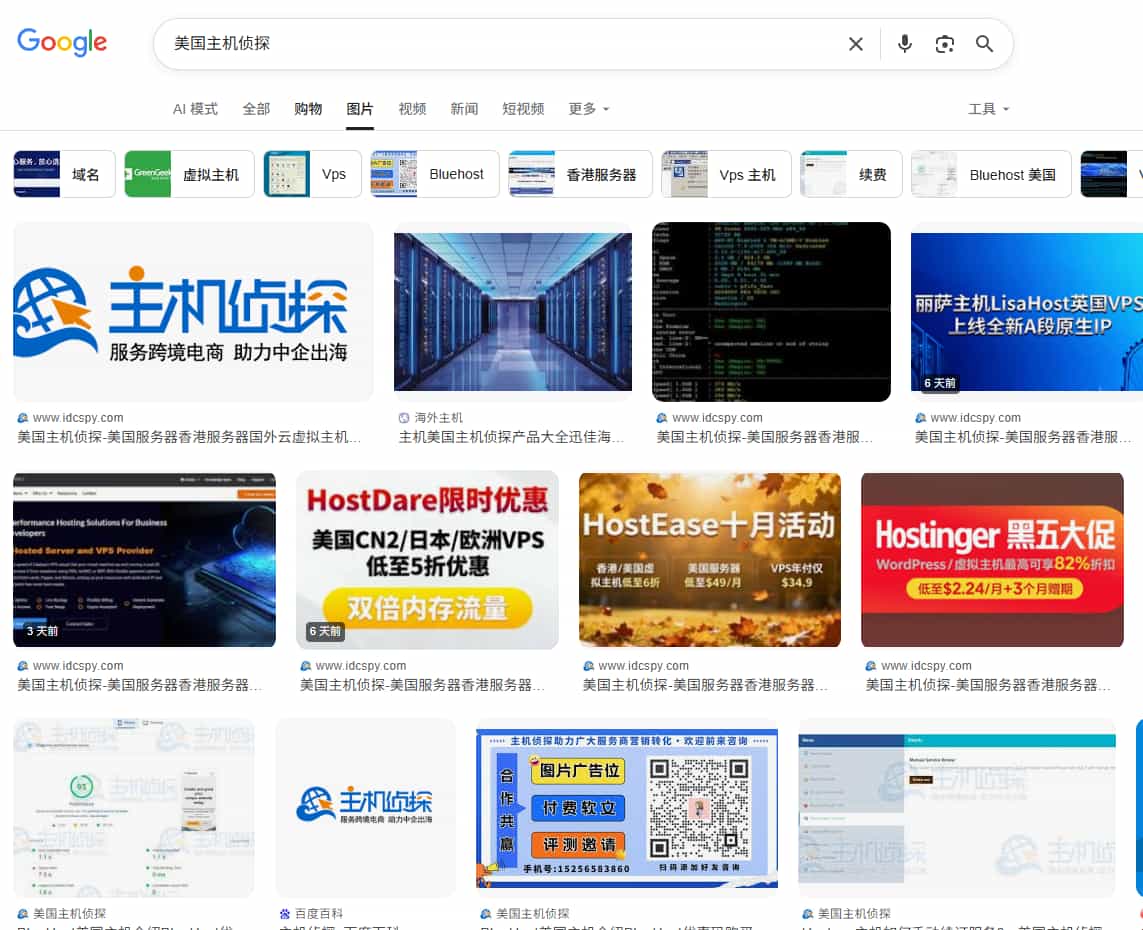Switch to the 购物 tab
Image resolution: width=1143 pixels, height=930 pixels.
coord(307,109)
